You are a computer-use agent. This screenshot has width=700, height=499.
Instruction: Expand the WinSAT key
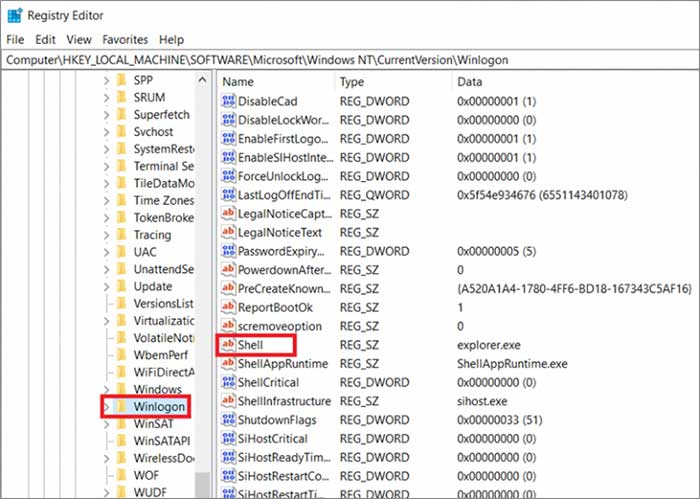pos(106,424)
